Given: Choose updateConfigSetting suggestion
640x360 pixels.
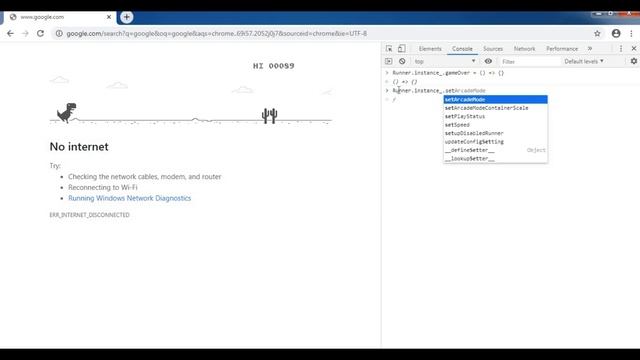Looking at the screenshot, I should click(496, 142).
